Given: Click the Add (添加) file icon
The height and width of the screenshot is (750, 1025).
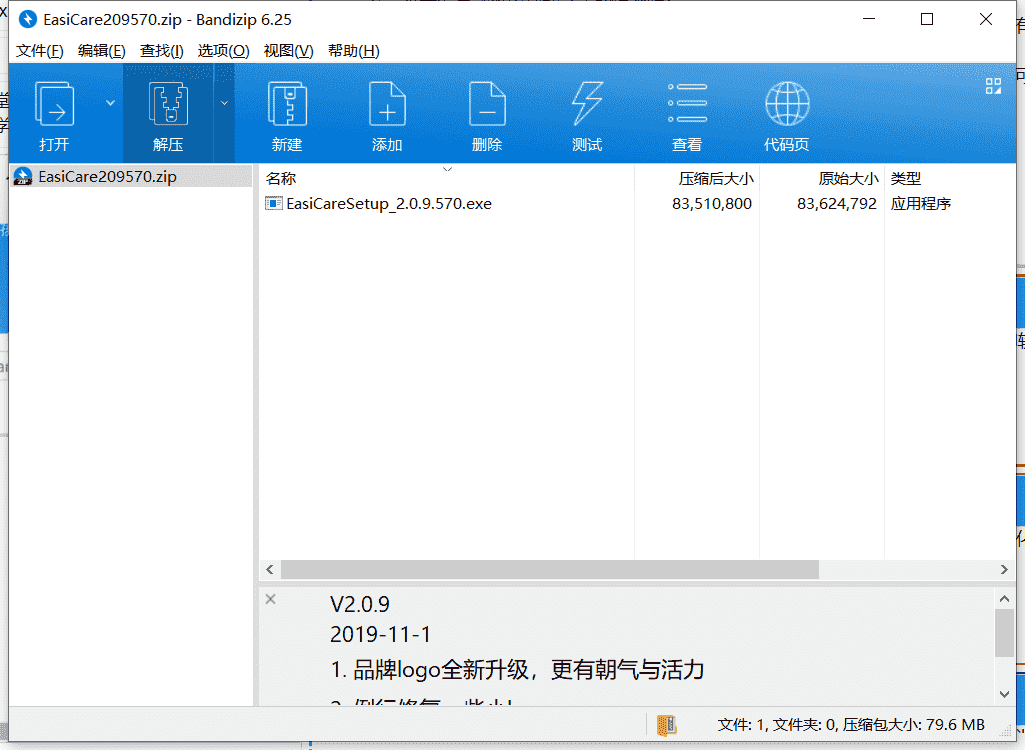Looking at the screenshot, I should tap(387, 103).
